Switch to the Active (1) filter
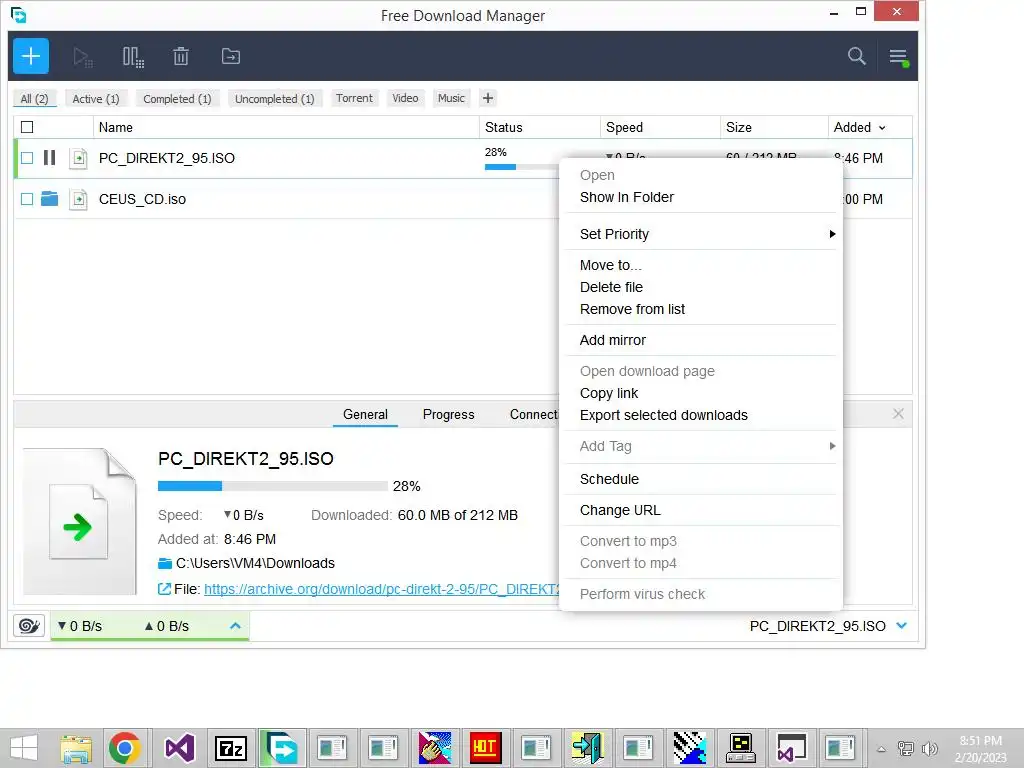The image size is (1024, 768). coord(96,99)
